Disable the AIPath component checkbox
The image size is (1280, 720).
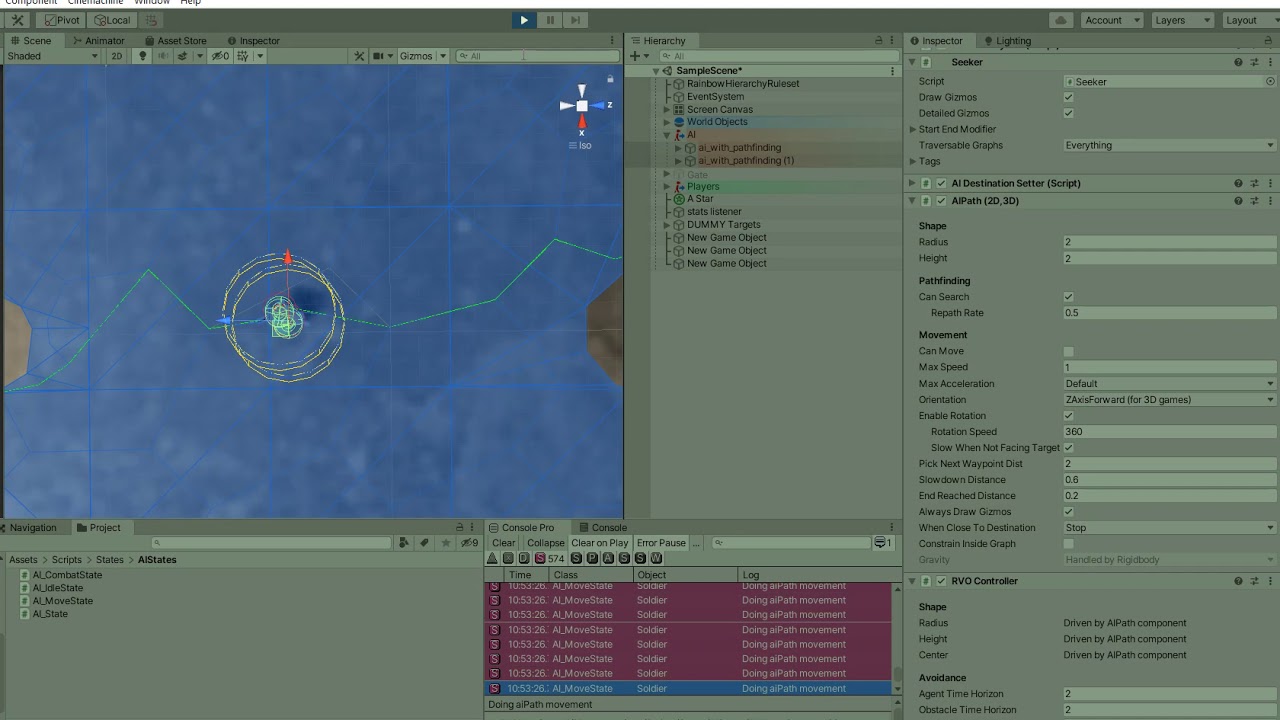(x=941, y=201)
